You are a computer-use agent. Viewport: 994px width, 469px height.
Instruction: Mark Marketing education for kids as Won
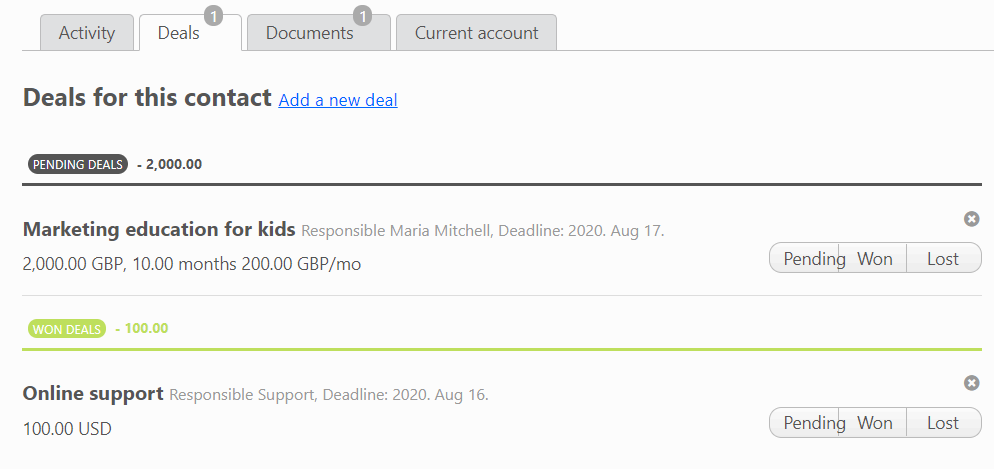873,259
